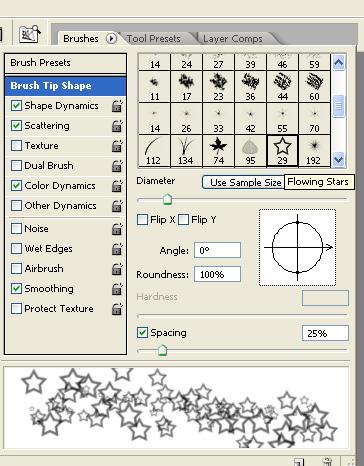Select the 112 dune grass brush

[x=154, y=151]
